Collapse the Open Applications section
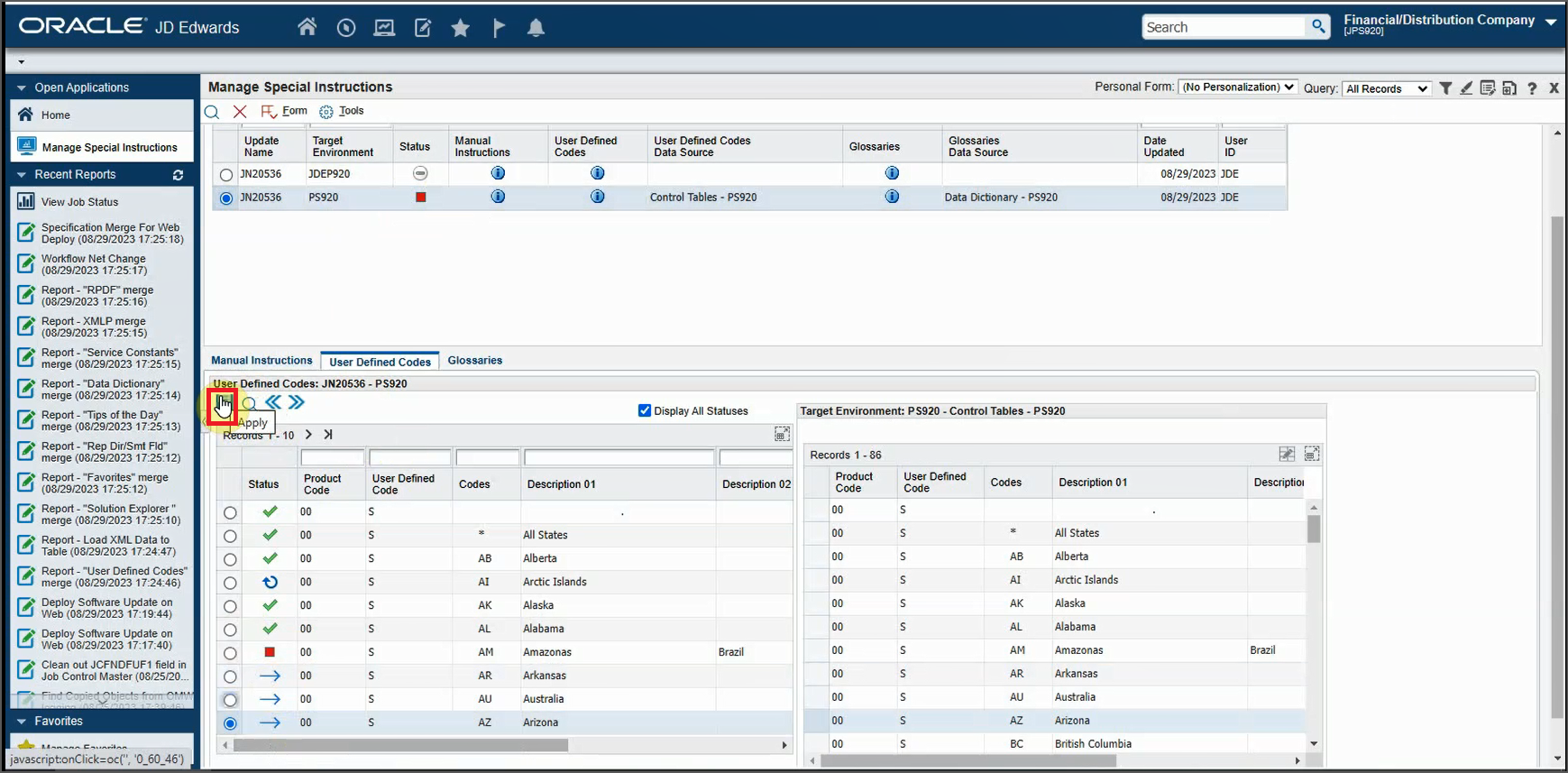 pos(22,87)
